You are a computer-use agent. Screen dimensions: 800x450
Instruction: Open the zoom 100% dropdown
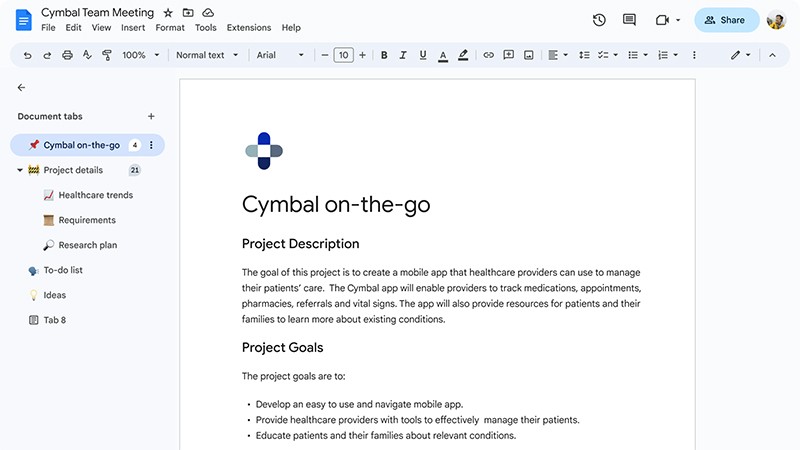click(139, 55)
